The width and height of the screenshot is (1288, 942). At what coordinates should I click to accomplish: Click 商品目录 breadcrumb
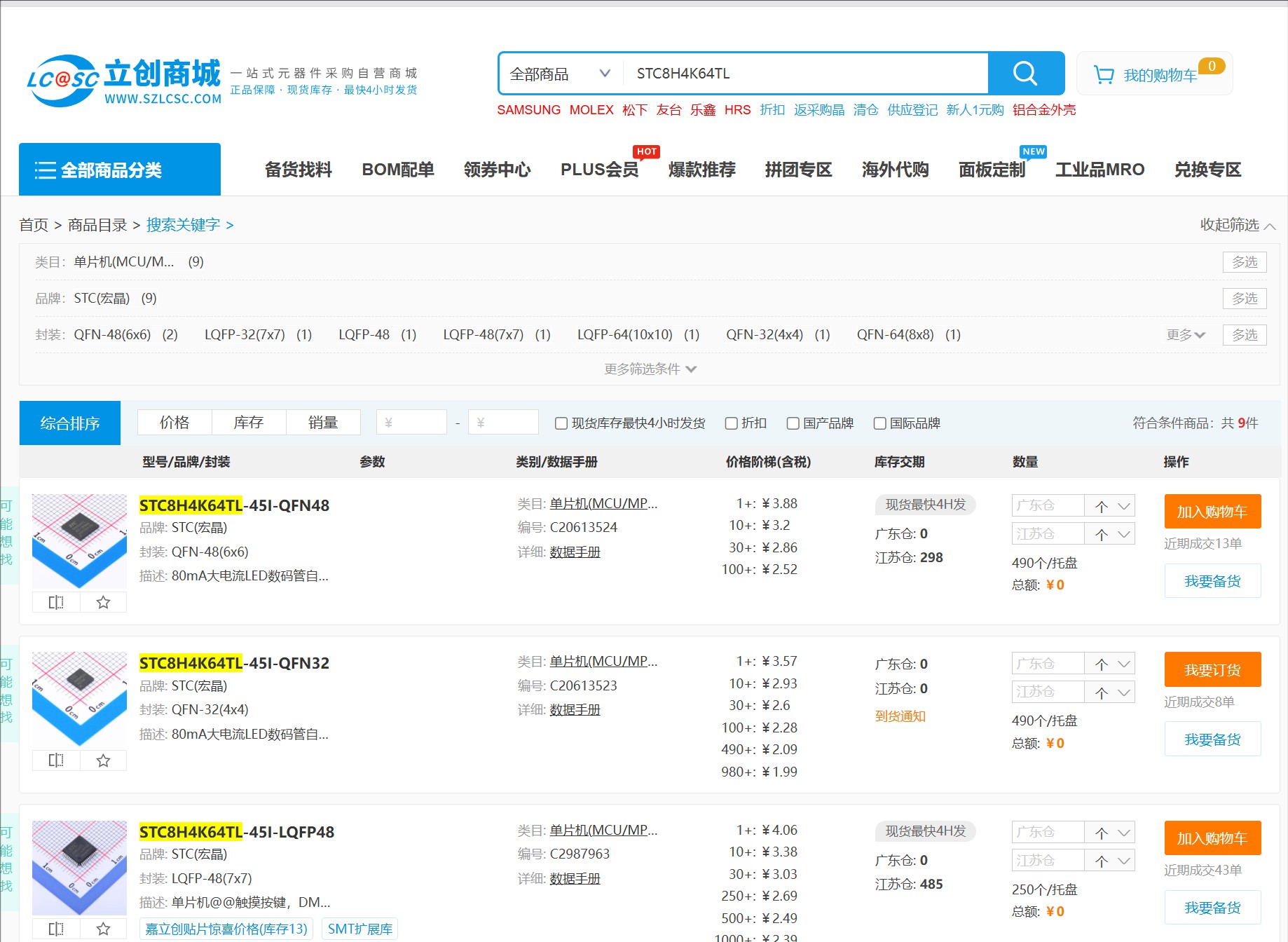point(97,225)
